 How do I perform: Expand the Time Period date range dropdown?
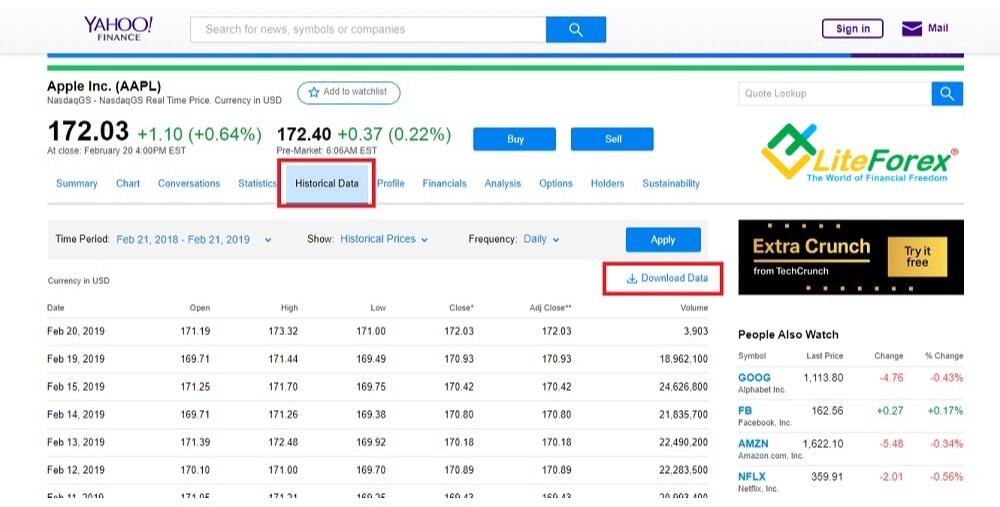[x=194, y=240]
